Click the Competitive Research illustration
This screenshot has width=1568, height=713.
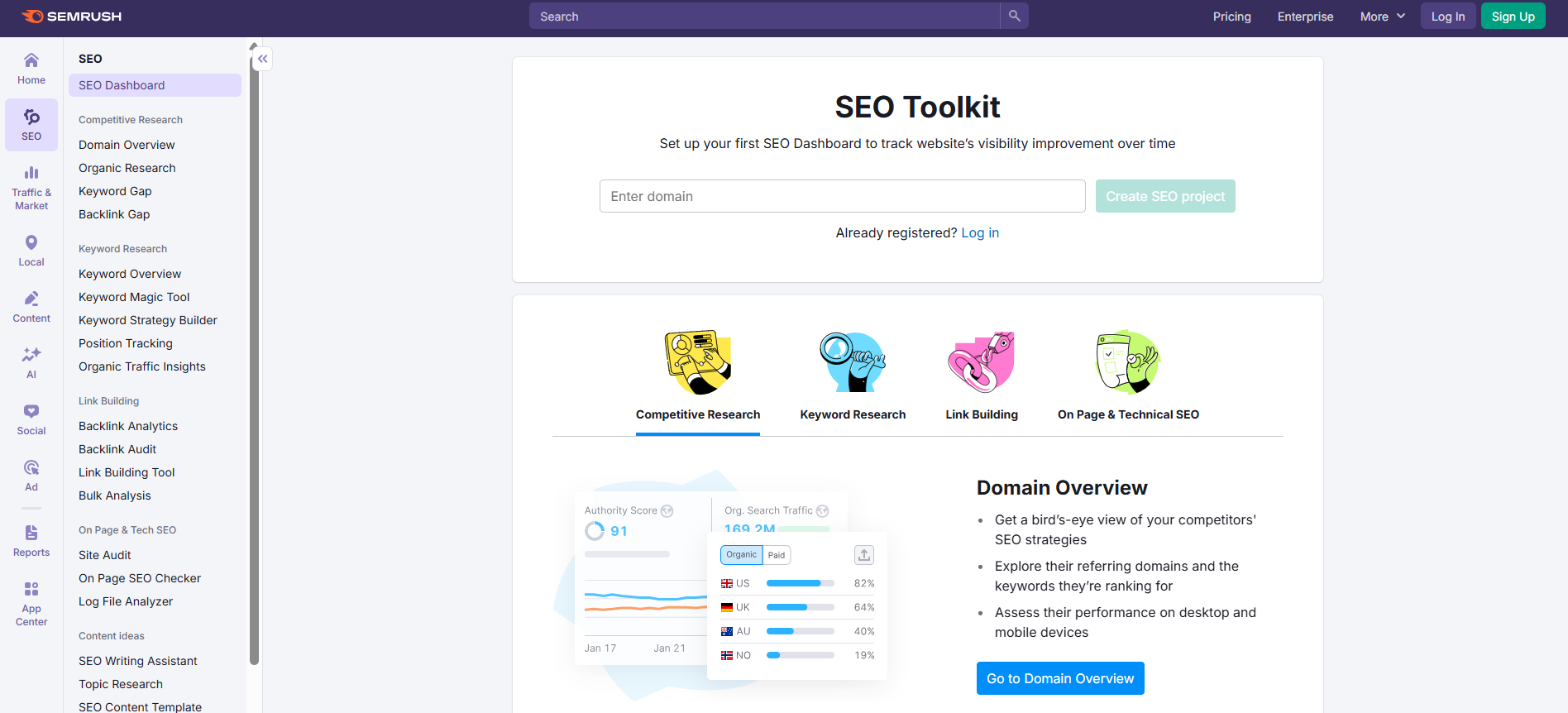click(698, 362)
